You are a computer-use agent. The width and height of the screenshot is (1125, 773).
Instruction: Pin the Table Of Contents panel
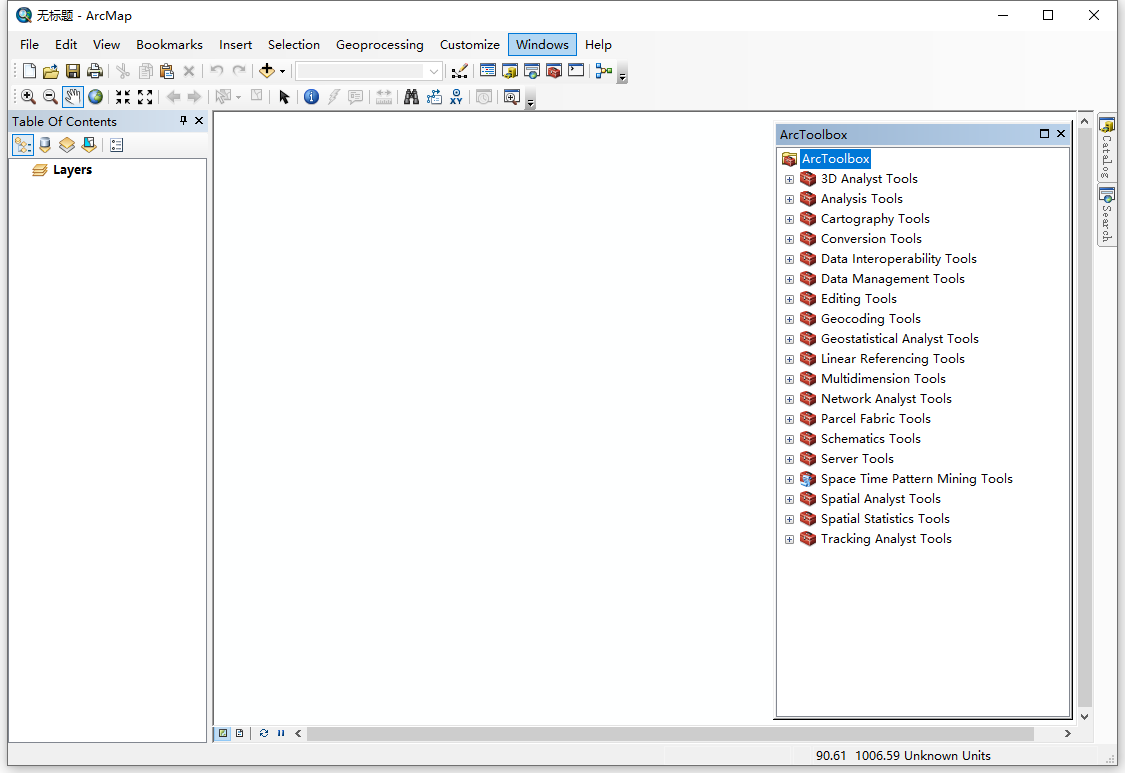183,121
